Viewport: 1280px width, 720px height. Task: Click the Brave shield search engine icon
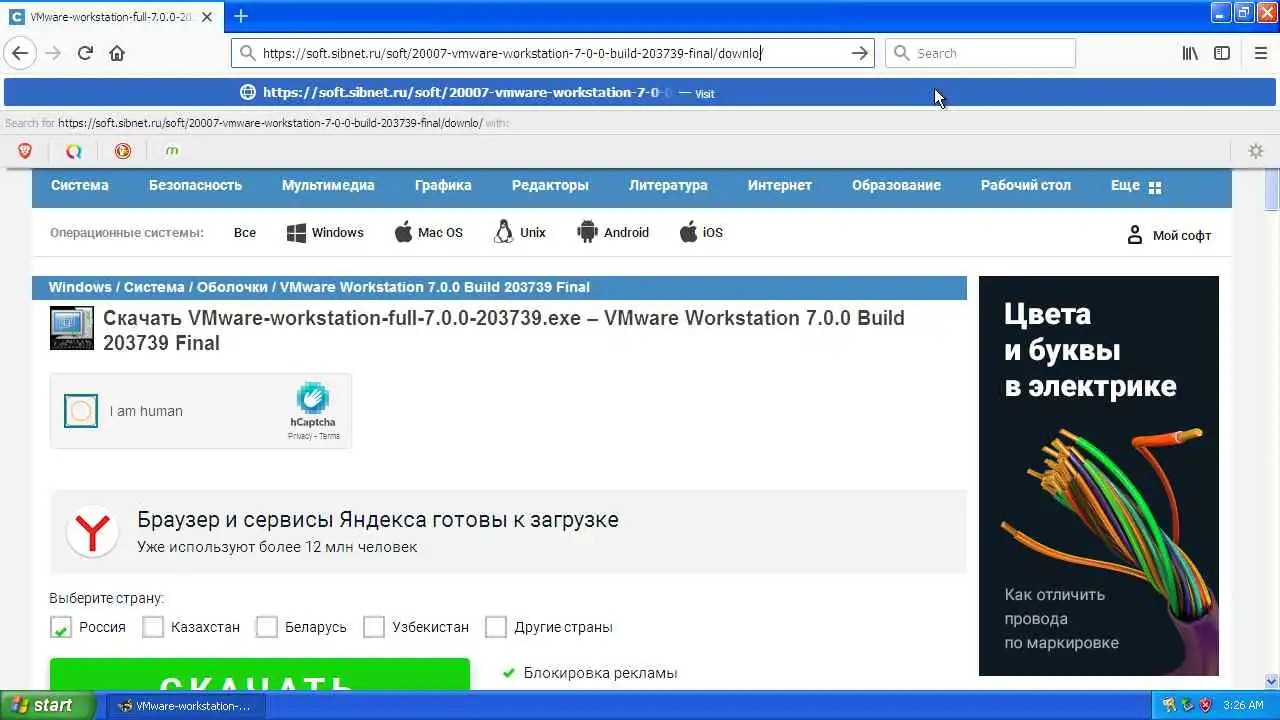25,151
